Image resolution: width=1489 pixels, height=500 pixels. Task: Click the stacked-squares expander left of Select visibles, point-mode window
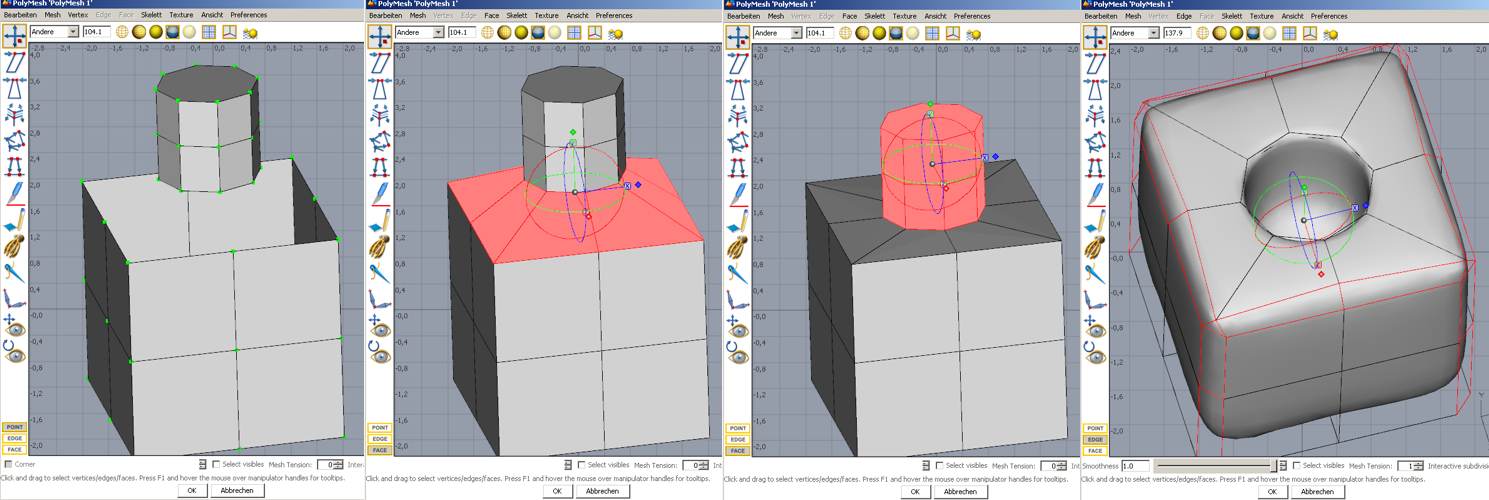(204, 465)
